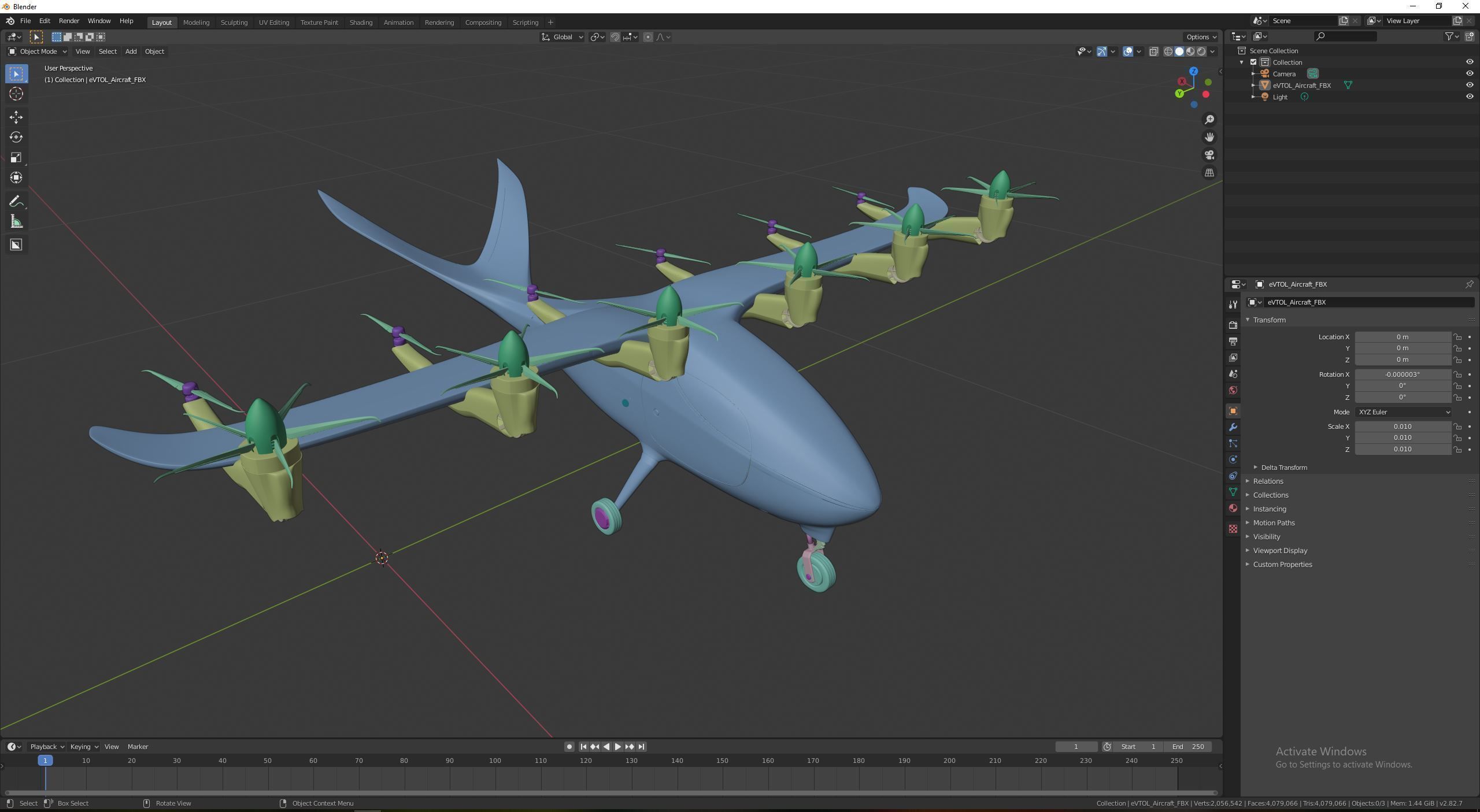Open the Material properties tab
Screen dimensions: 1480x812
pyautogui.click(x=1233, y=508)
